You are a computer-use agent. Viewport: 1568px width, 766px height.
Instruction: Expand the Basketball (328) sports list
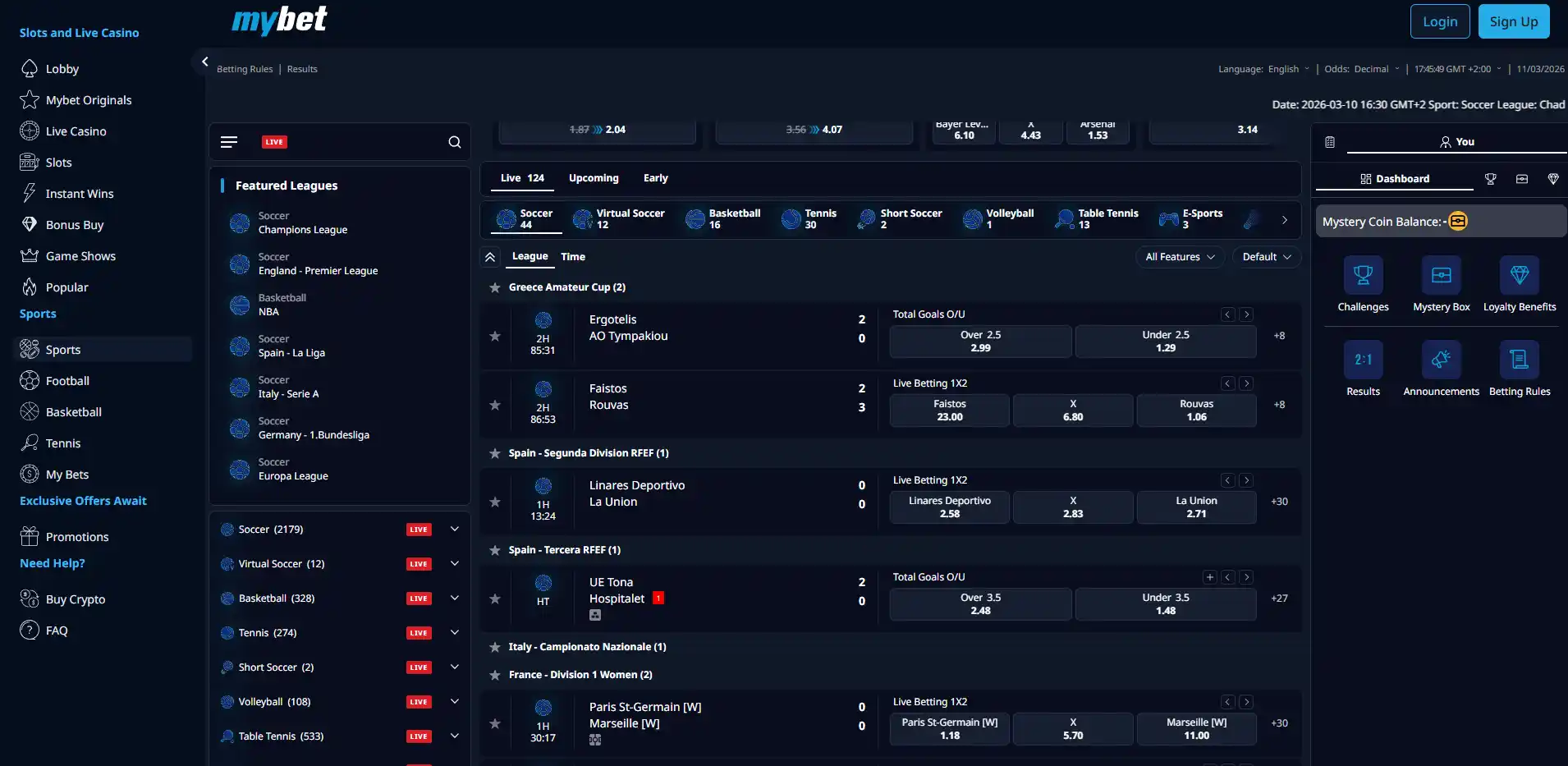[x=454, y=599]
